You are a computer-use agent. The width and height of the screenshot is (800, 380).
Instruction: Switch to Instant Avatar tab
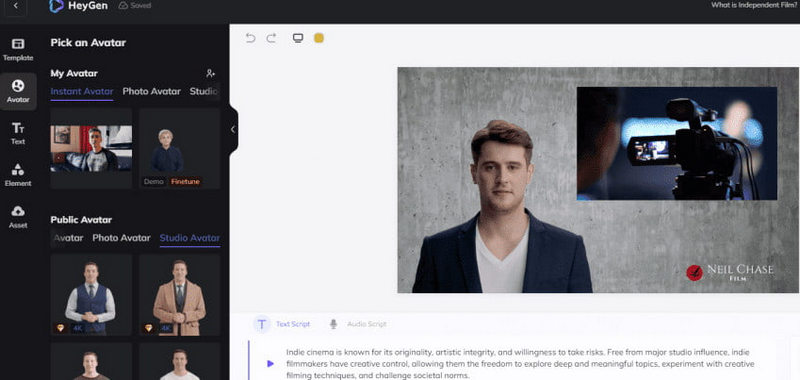82,92
